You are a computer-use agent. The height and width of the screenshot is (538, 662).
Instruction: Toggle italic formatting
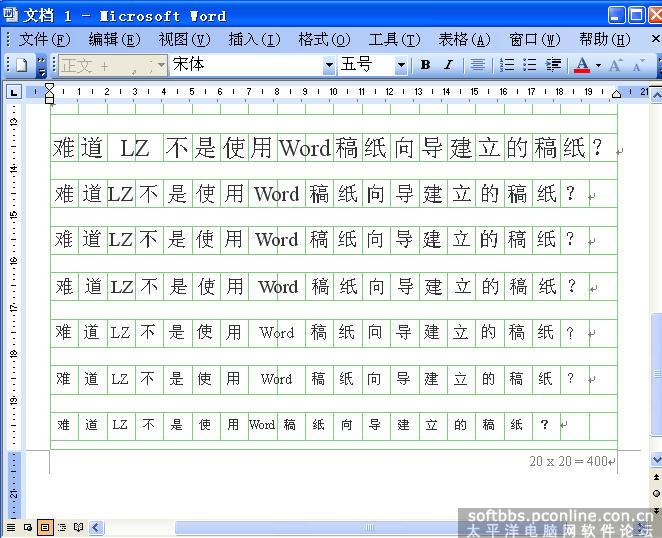pos(448,65)
